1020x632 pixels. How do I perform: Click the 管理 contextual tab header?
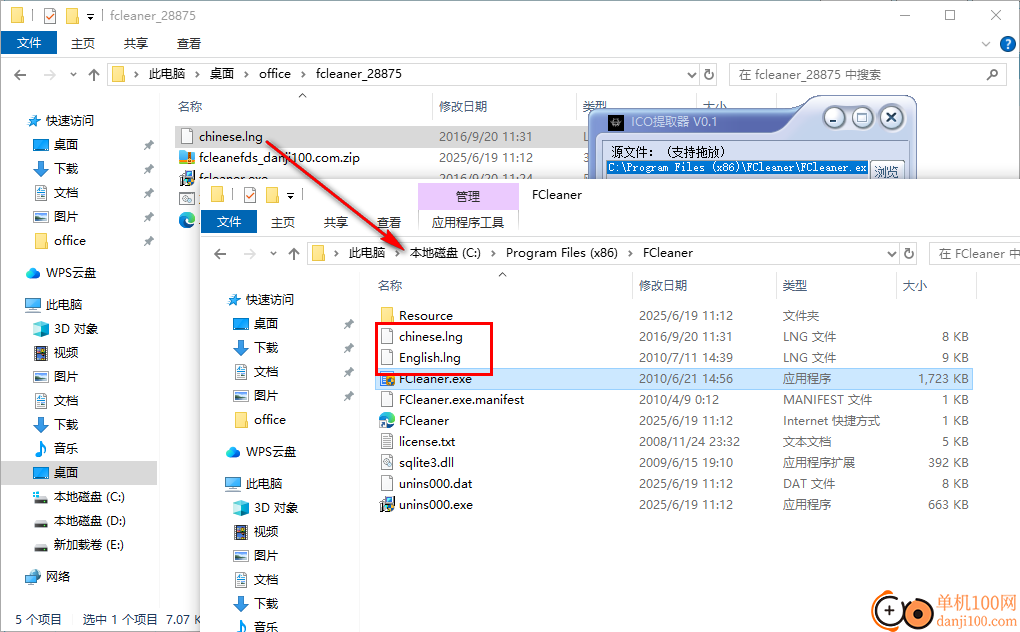(x=468, y=196)
